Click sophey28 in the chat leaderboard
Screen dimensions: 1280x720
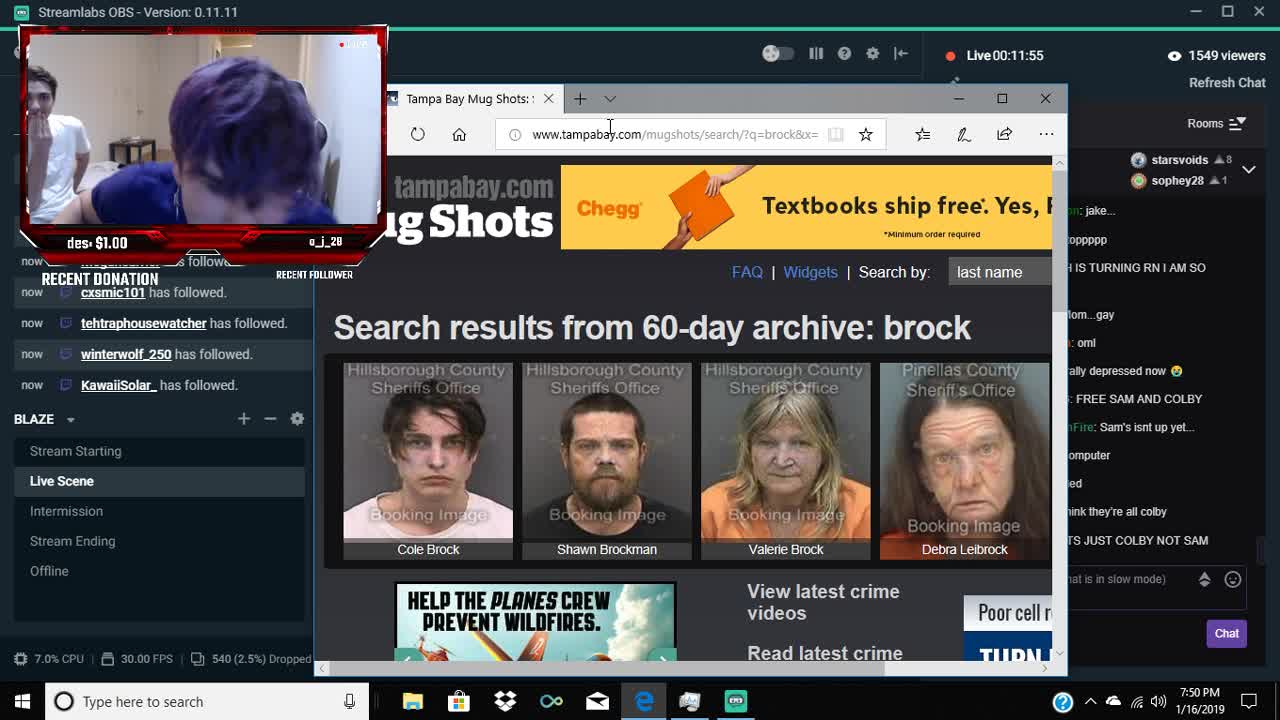1177,181
